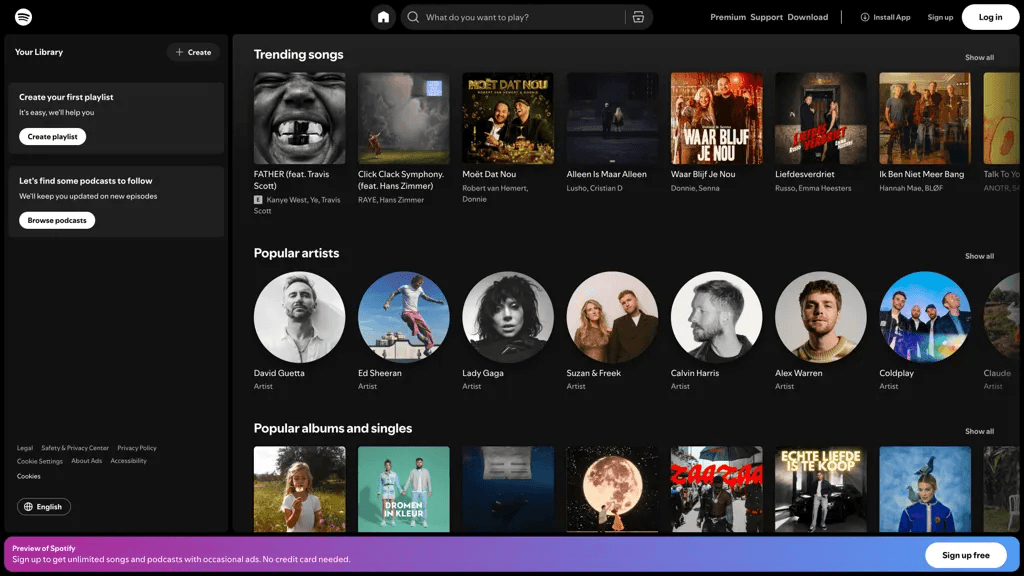This screenshot has width=1024, height=576.
Task: Open Click Clack Symphony cover art
Action: tap(404, 118)
